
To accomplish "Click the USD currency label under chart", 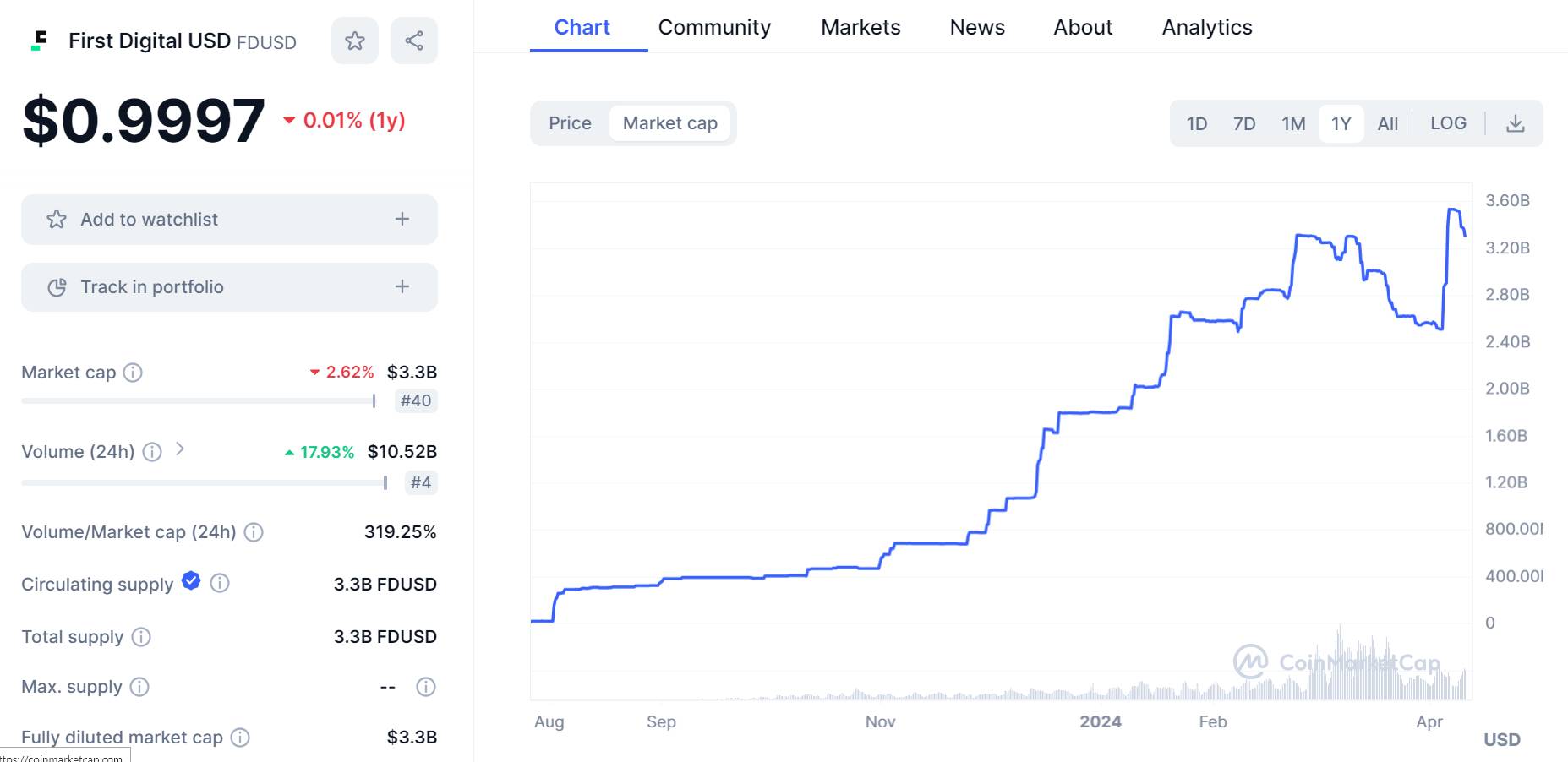I will click(1502, 740).
